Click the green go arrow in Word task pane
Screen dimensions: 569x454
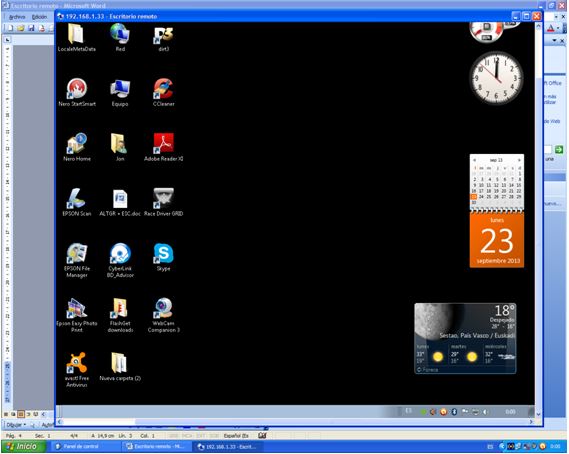click(x=559, y=149)
